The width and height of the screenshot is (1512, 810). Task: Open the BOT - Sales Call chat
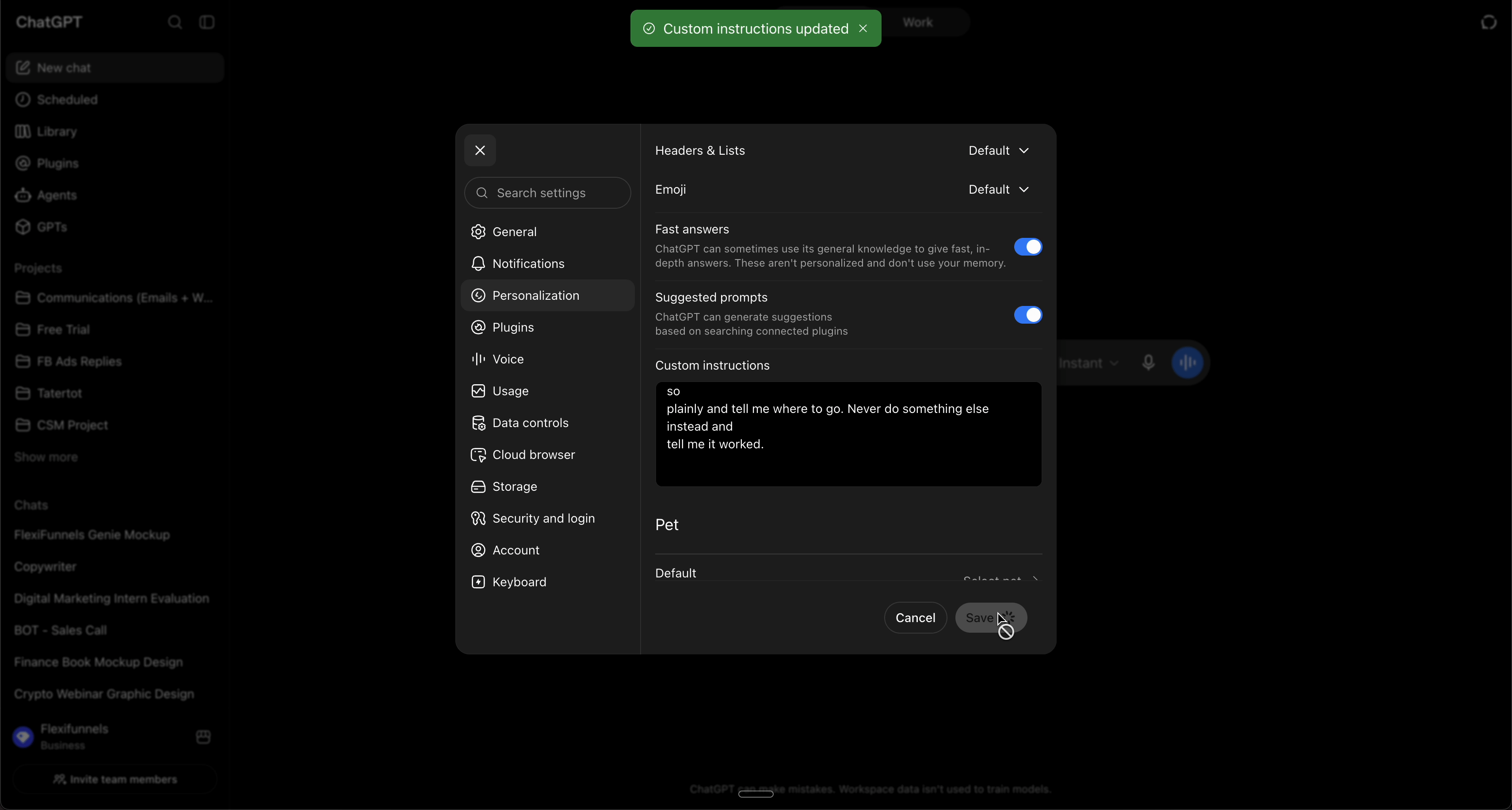tap(115, 630)
